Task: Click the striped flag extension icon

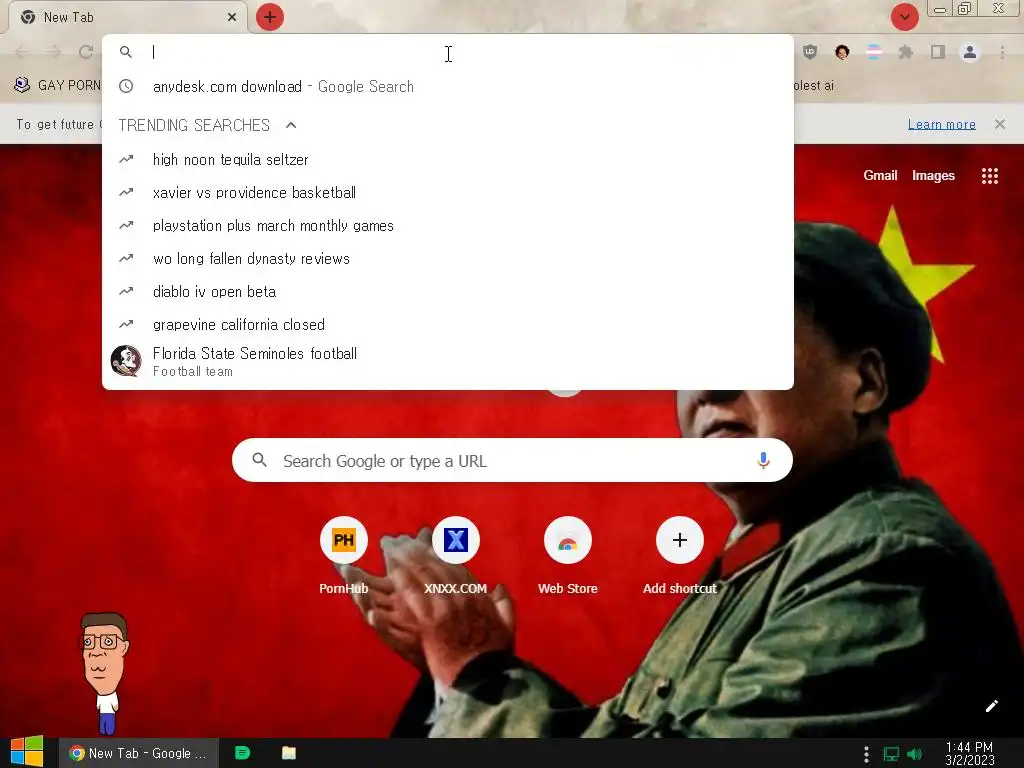Action: (873, 52)
